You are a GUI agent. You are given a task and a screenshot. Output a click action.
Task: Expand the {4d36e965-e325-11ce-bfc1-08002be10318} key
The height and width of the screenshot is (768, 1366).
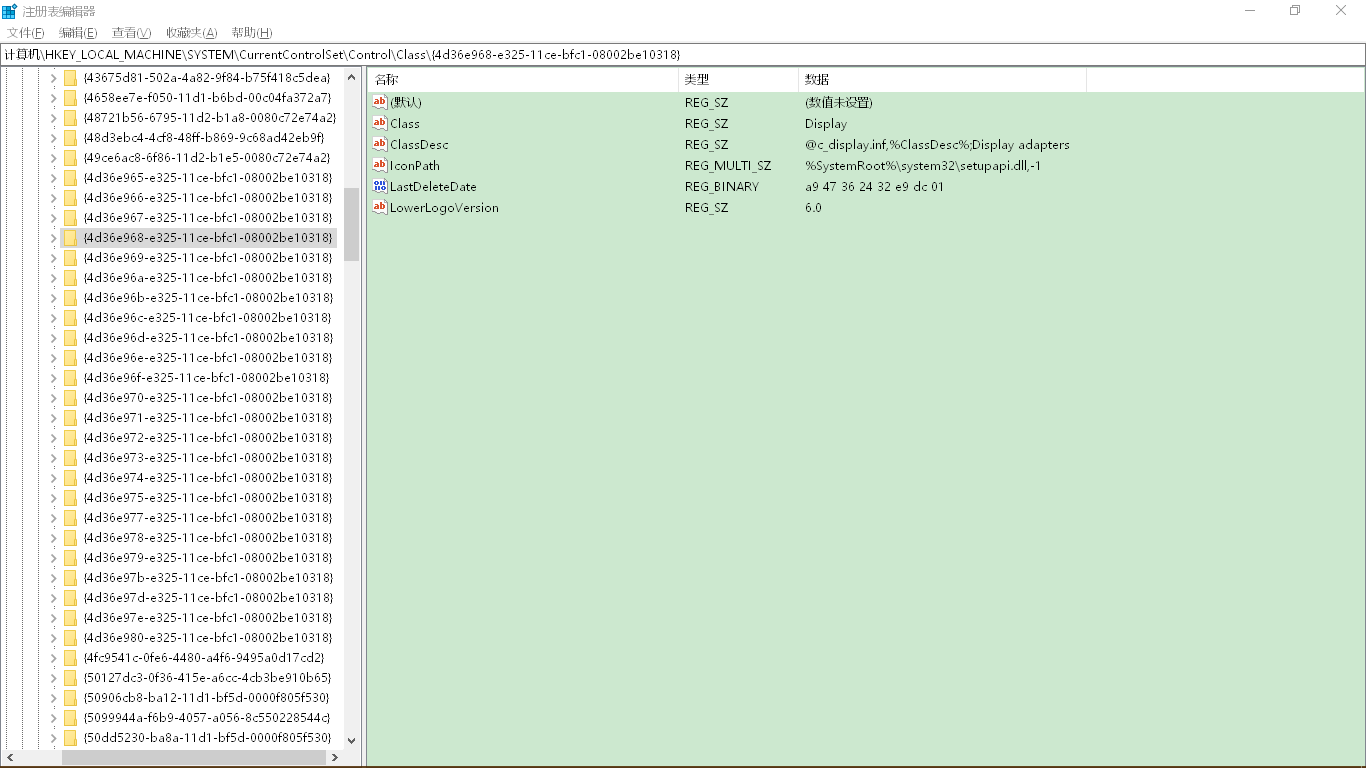point(53,178)
